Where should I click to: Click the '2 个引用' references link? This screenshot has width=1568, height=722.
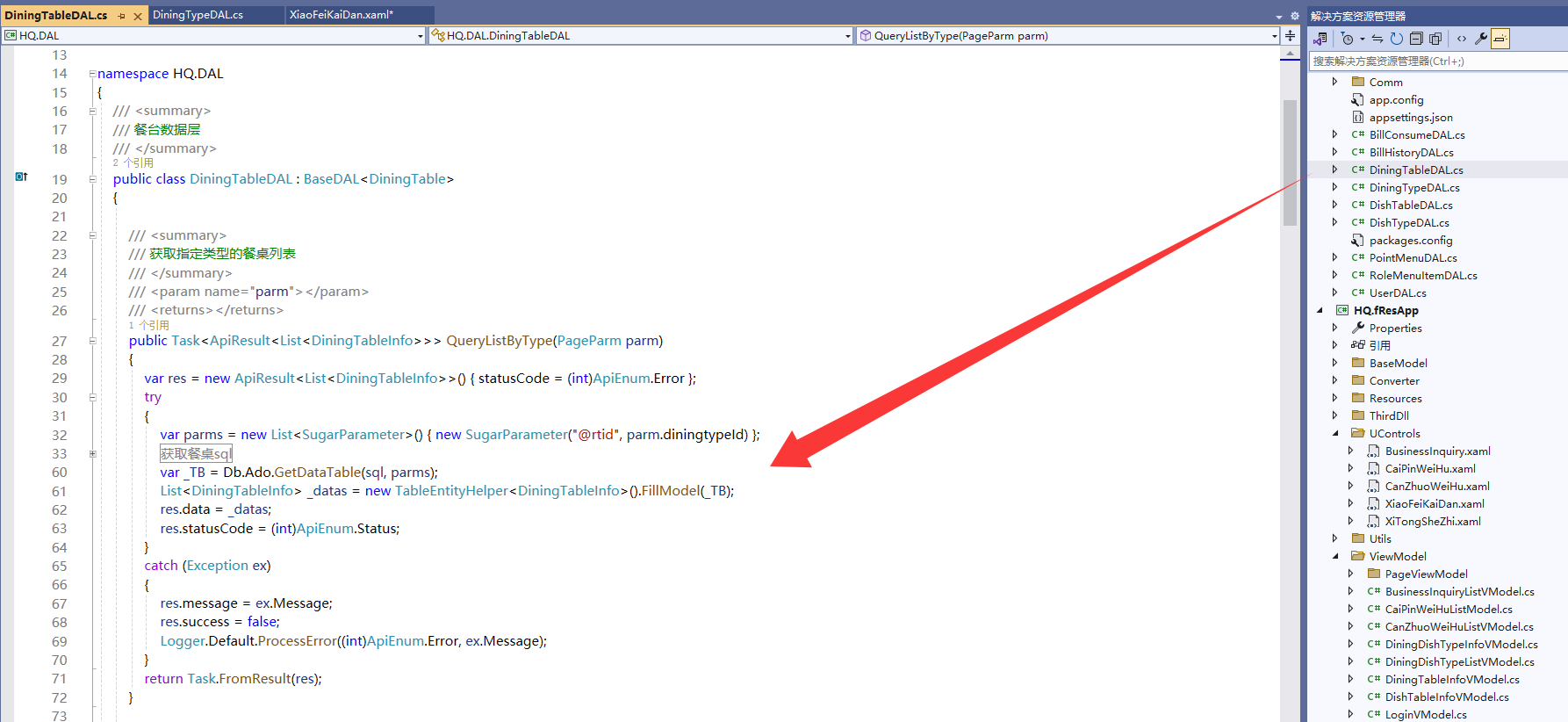point(133,163)
